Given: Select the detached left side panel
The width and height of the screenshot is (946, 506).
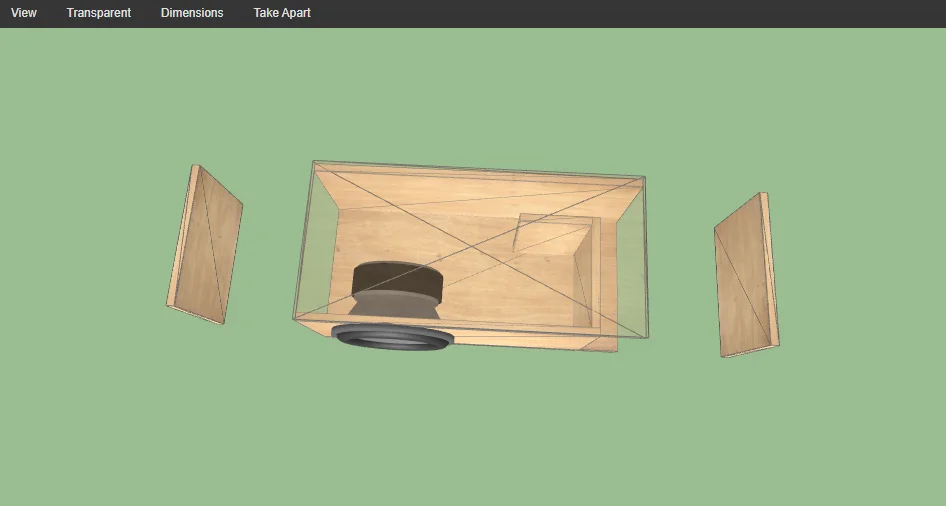Looking at the screenshot, I should coord(205,244).
